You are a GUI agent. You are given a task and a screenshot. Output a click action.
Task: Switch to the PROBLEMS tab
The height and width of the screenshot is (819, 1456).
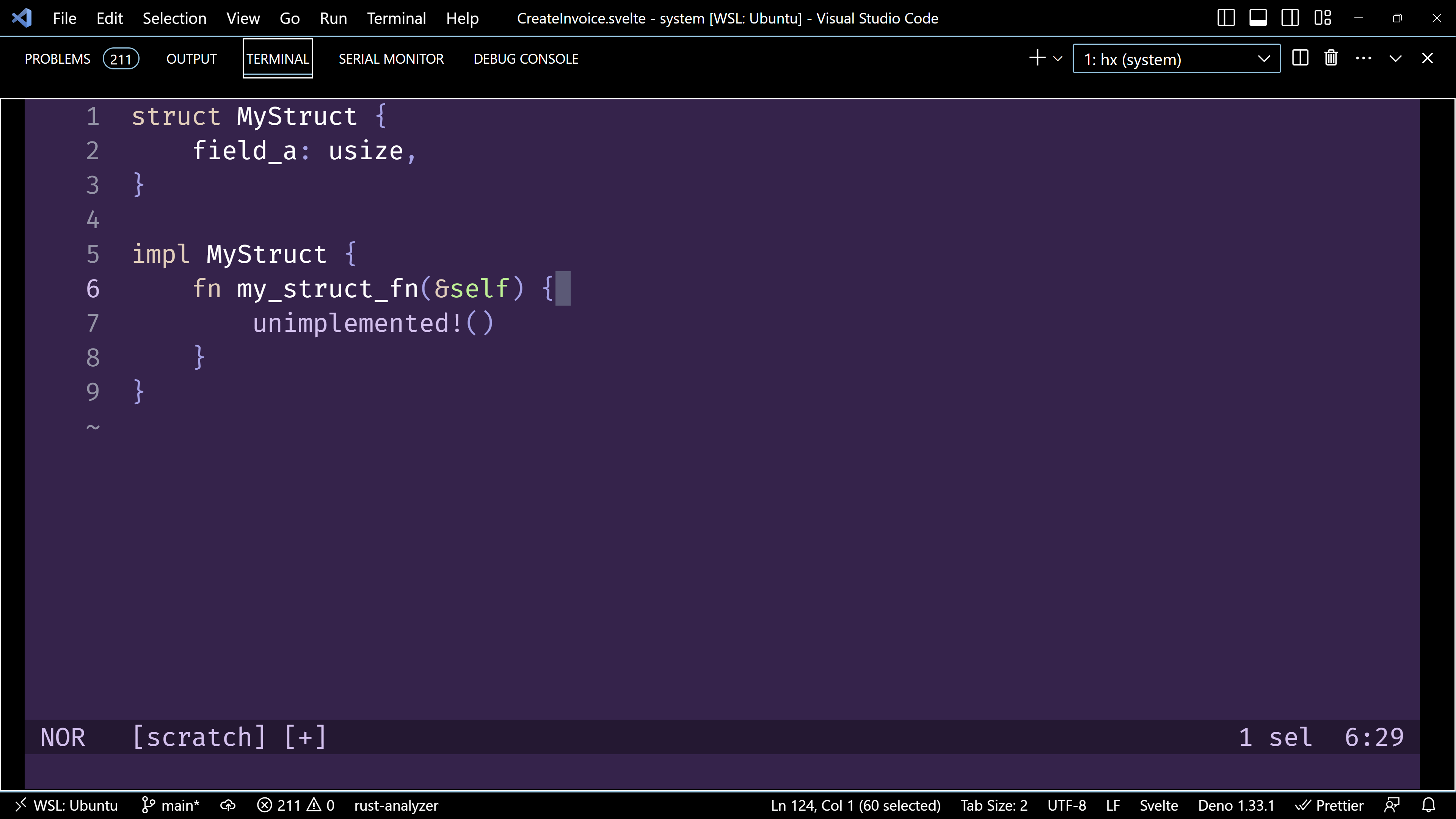coord(58,58)
